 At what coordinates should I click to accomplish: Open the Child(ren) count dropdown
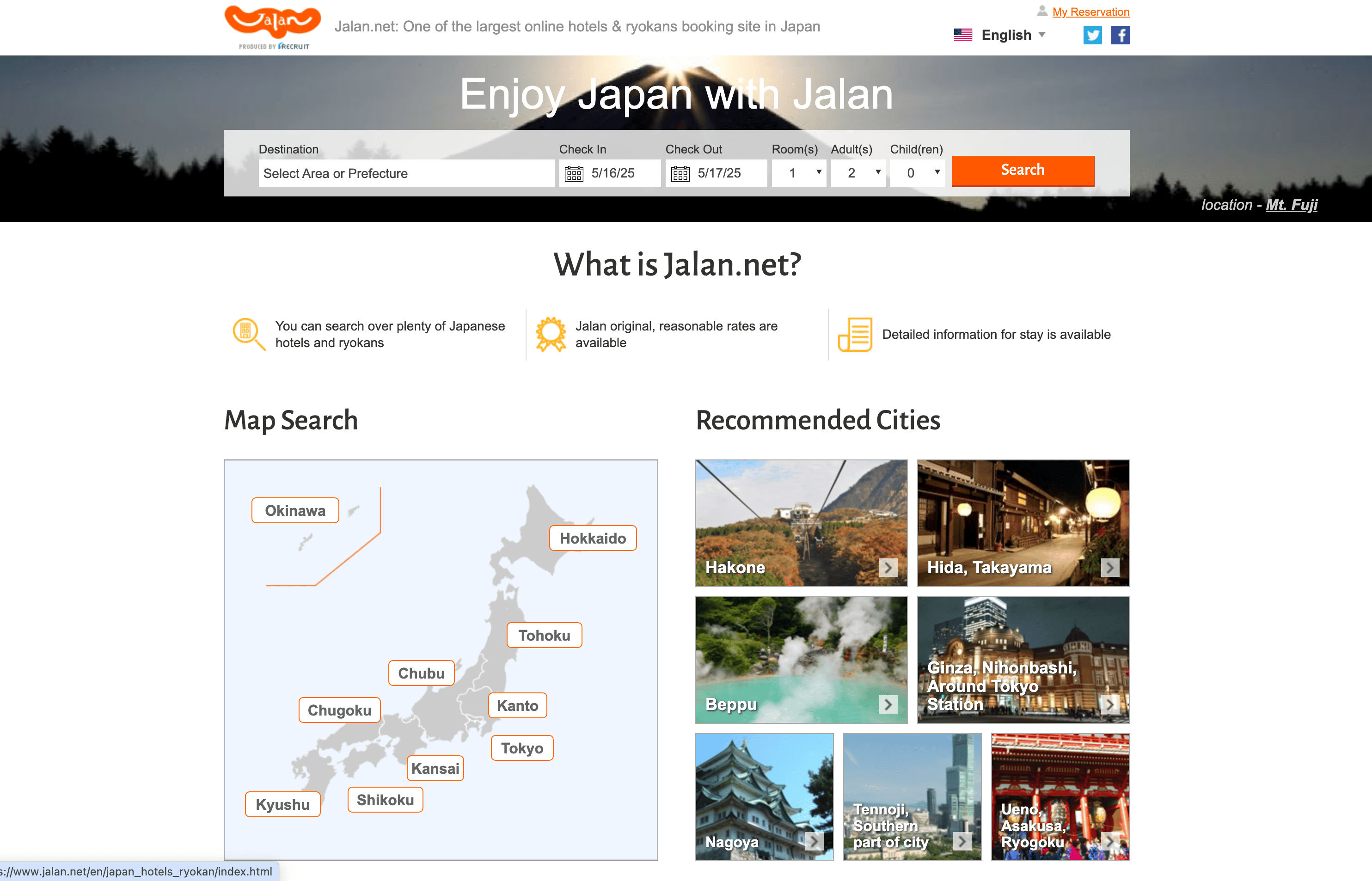coord(917,173)
